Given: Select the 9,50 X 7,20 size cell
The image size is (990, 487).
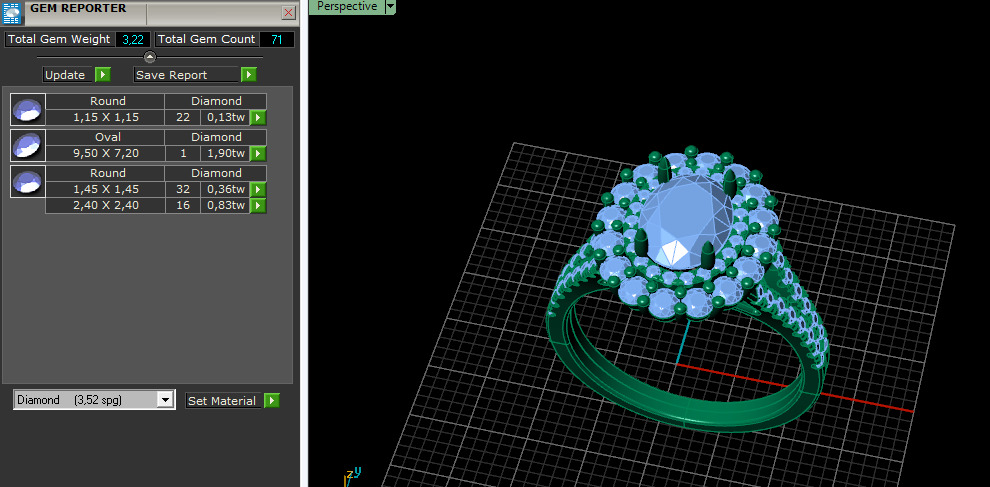Looking at the screenshot, I should pos(105,153).
